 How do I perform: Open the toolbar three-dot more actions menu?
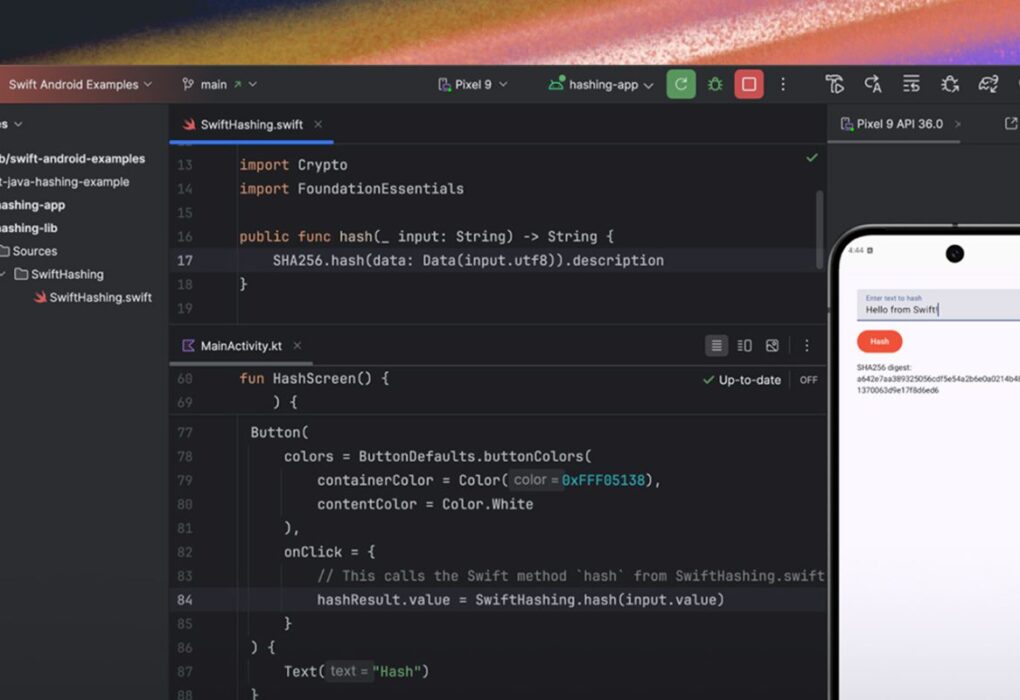(783, 85)
